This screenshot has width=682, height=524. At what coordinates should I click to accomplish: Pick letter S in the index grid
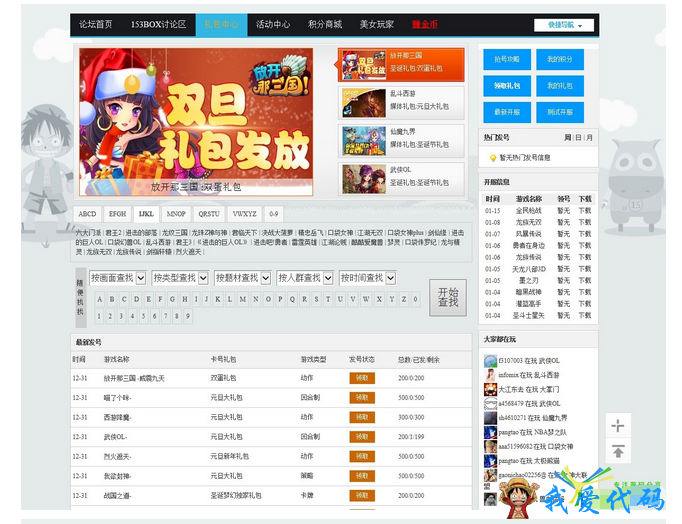pos(316,299)
